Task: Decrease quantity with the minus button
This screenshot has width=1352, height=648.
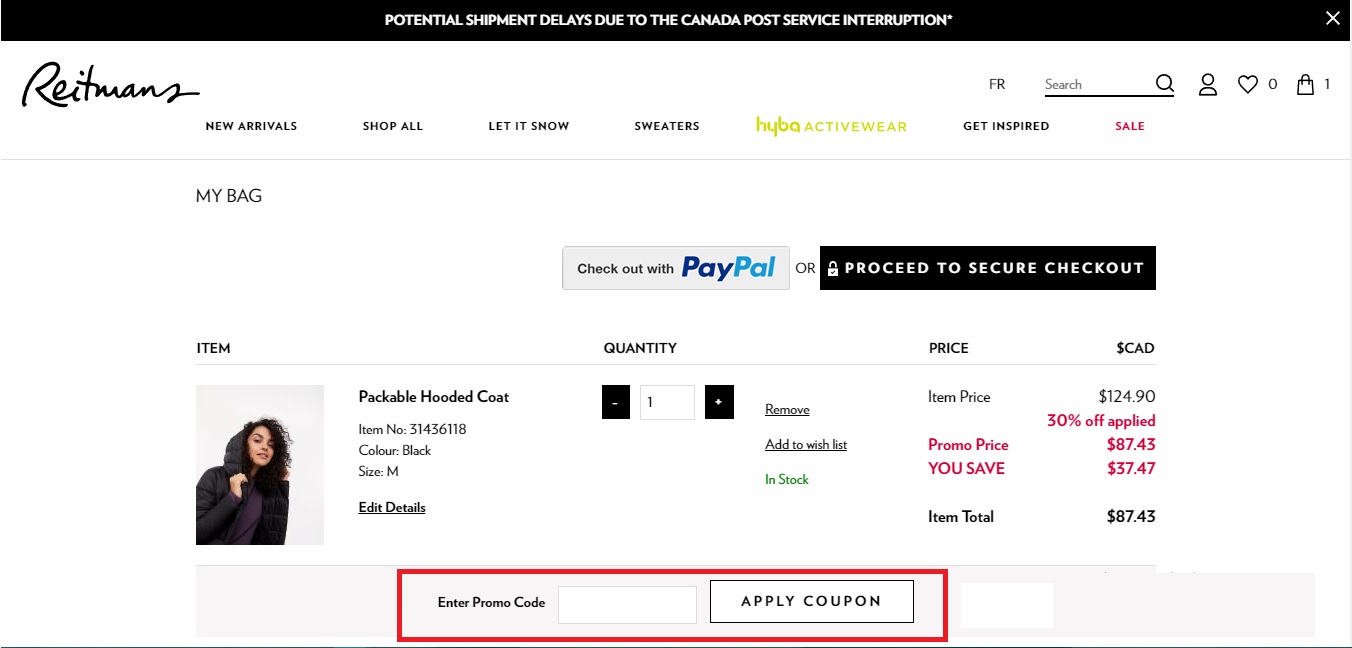Action: [616, 402]
